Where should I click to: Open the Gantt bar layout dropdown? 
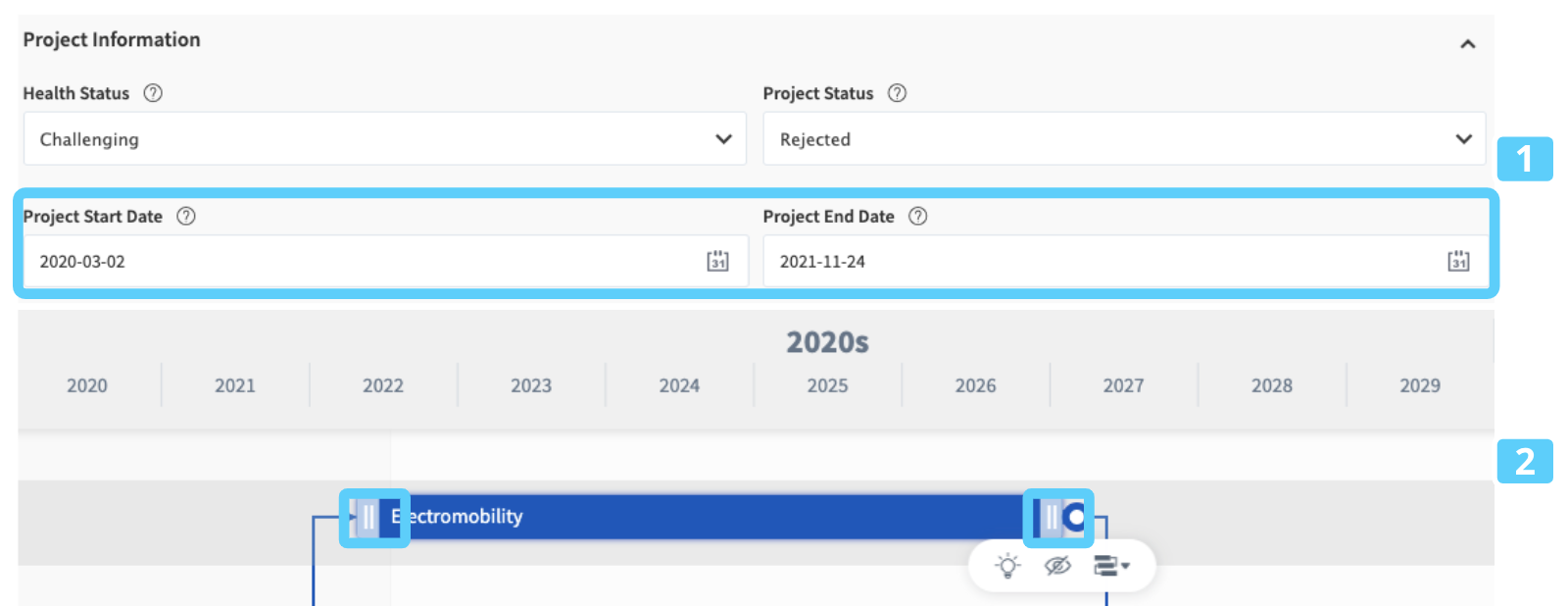point(1111,566)
